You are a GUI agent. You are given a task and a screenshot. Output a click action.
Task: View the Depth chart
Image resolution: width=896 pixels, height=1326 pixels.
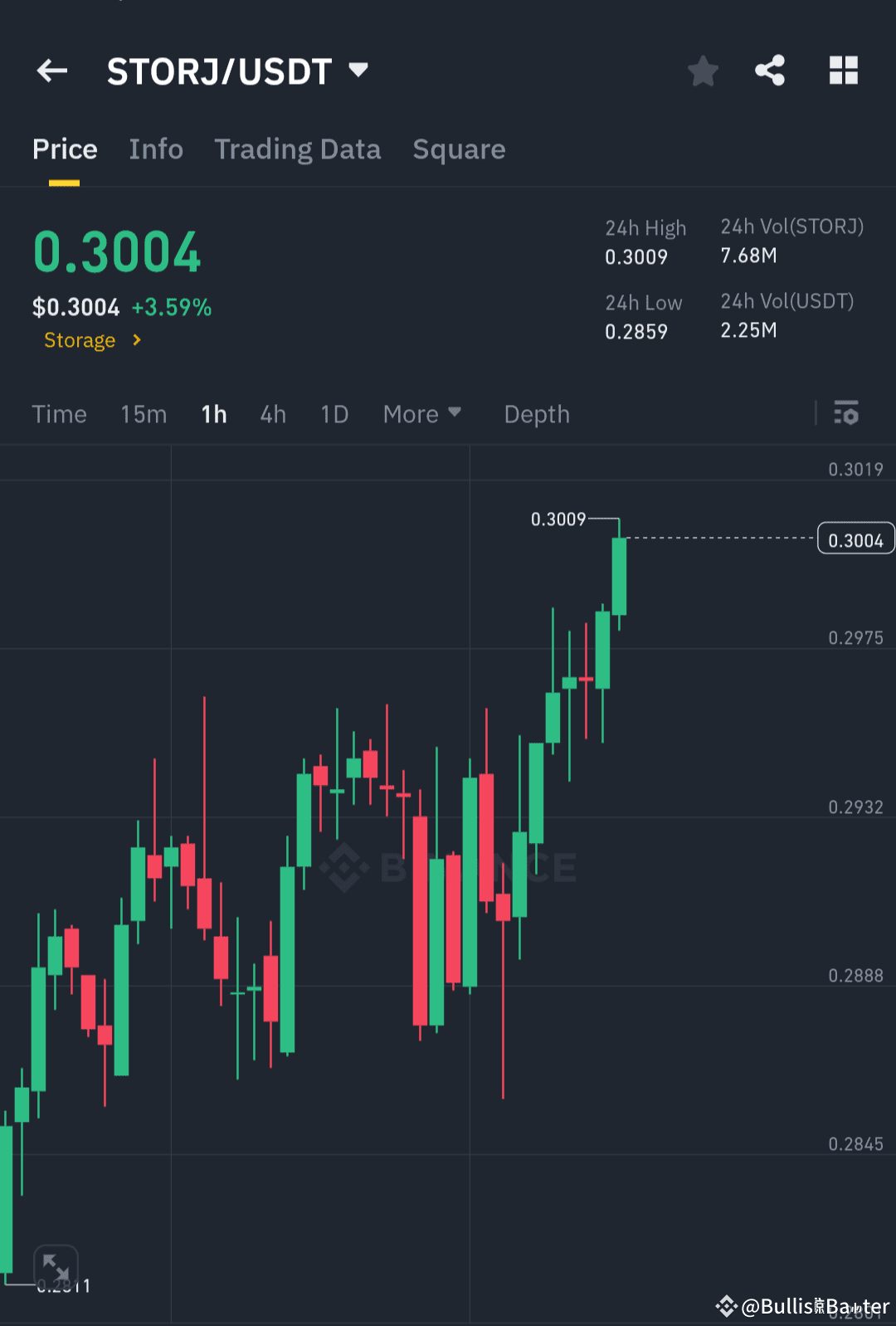536,413
